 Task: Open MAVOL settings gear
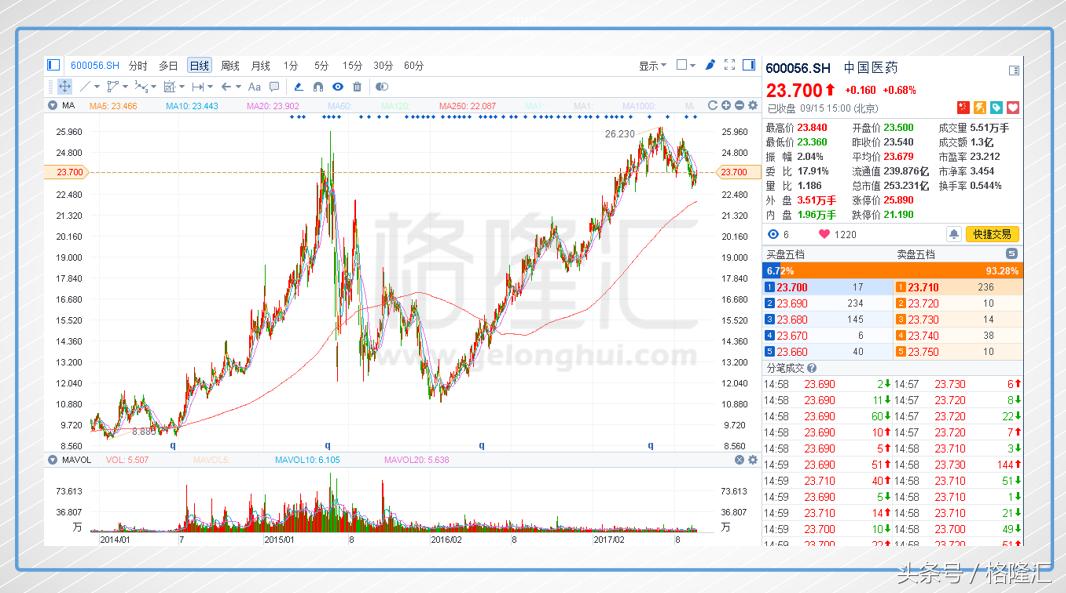pyautogui.click(x=753, y=460)
